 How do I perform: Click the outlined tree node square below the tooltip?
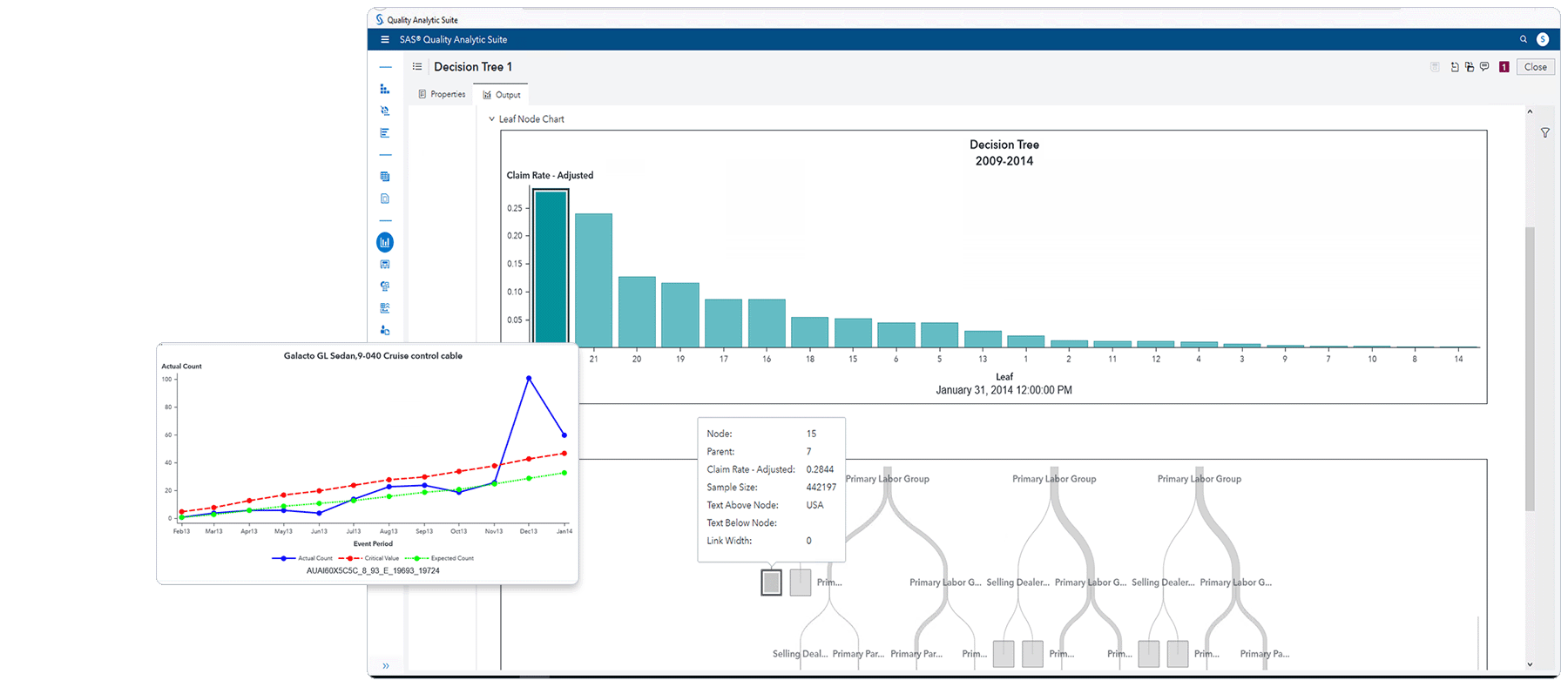(x=771, y=583)
